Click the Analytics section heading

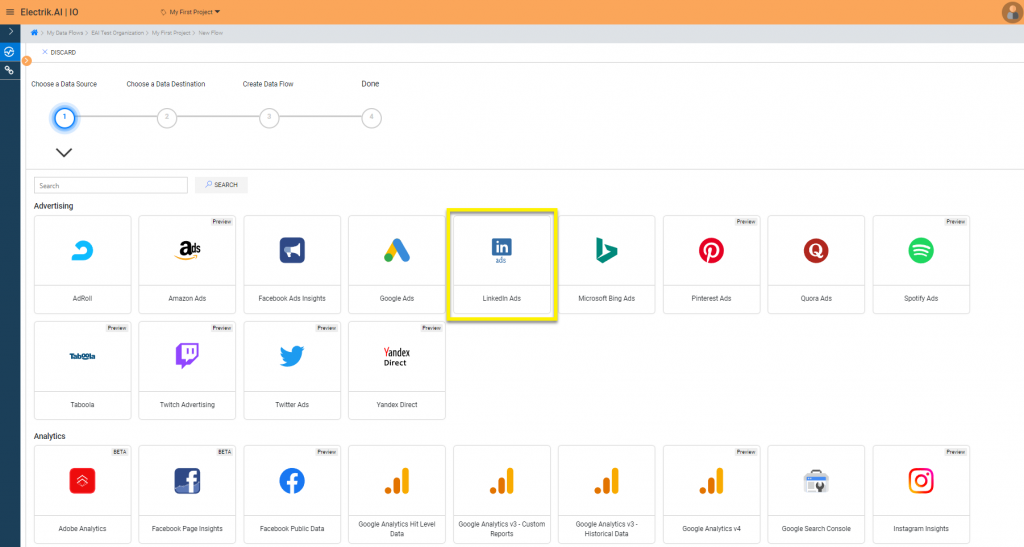coord(50,436)
